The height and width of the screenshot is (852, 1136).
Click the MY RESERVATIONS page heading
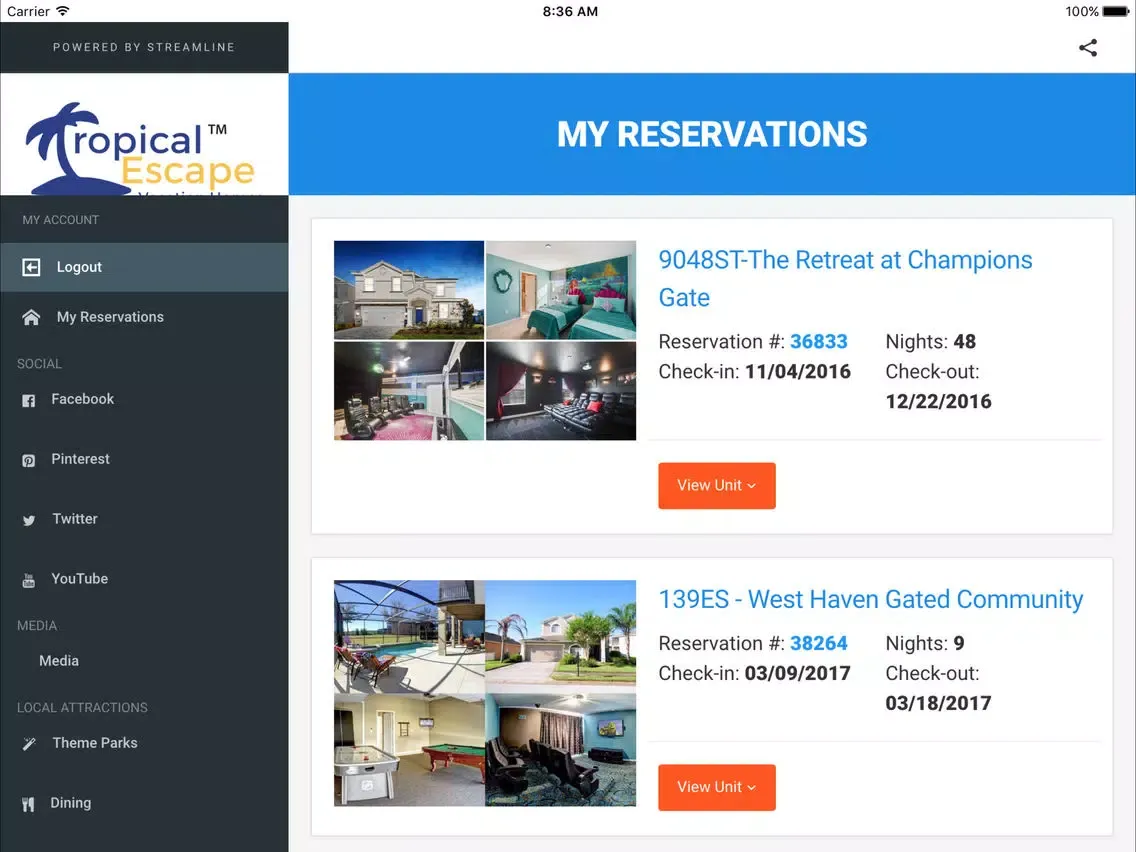click(x=712, y=134)
